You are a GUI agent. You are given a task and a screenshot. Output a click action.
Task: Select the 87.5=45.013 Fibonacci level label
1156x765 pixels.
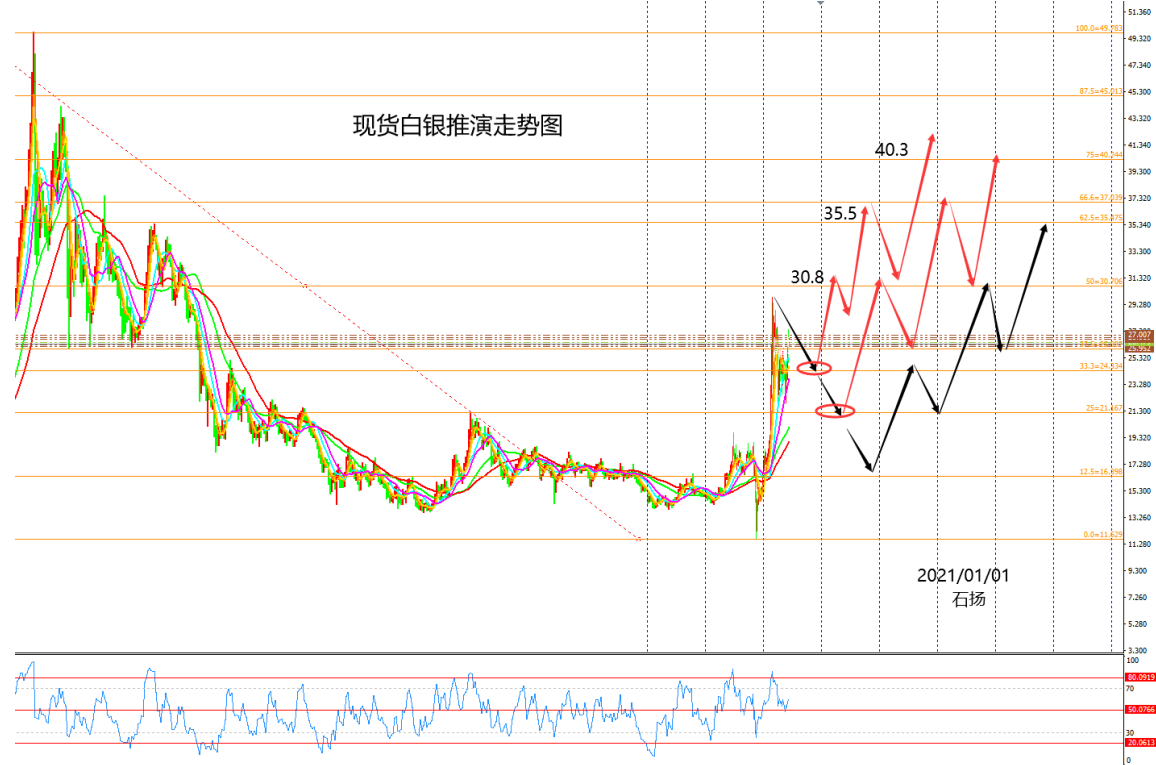(x=1100, y=91)
